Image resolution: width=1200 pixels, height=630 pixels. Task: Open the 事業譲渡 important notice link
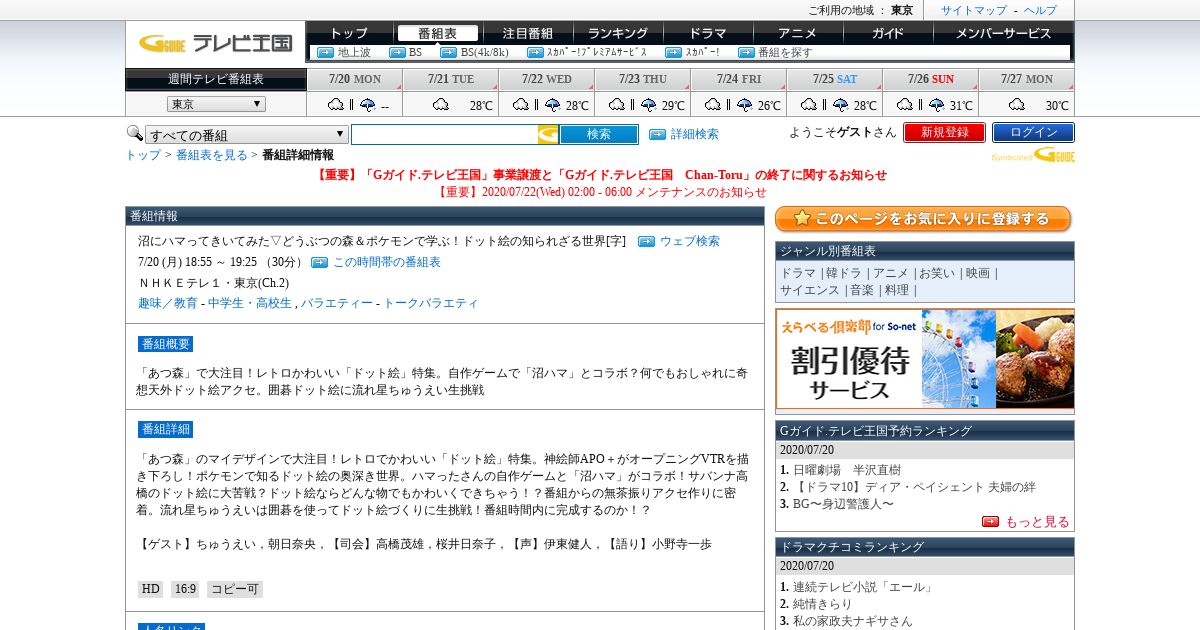pyautogui.click(x=601, y=175)
